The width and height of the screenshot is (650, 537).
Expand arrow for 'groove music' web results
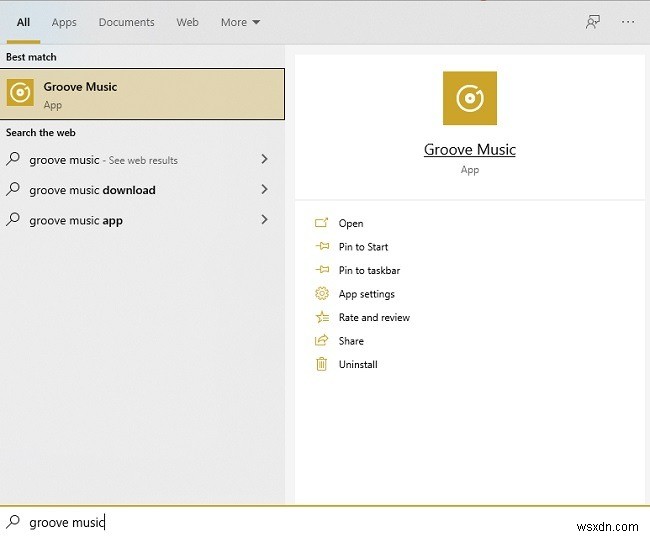(x=264, y=159)
